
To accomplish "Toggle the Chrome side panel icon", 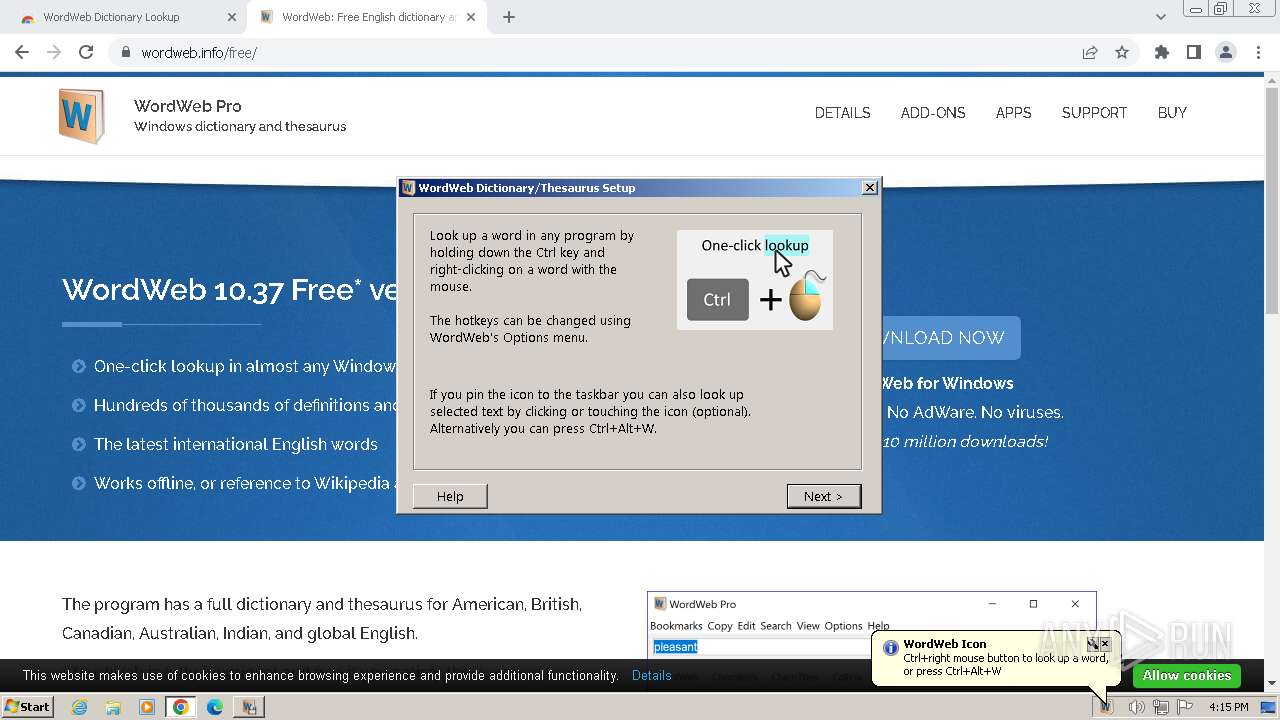I will (1194, 52).
